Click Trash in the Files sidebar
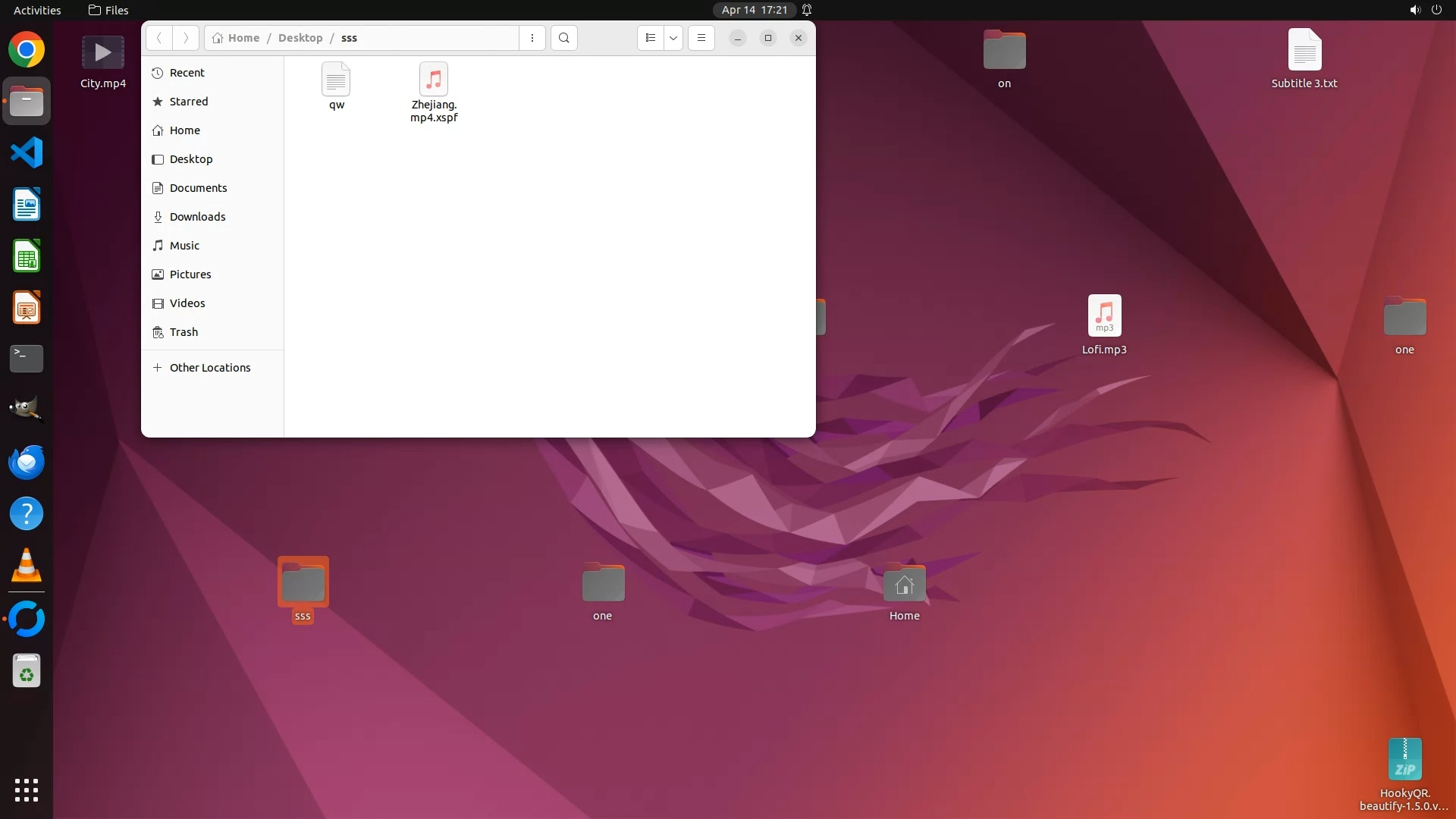Viewport: 1456px width, 819px height. pos(184,332)
